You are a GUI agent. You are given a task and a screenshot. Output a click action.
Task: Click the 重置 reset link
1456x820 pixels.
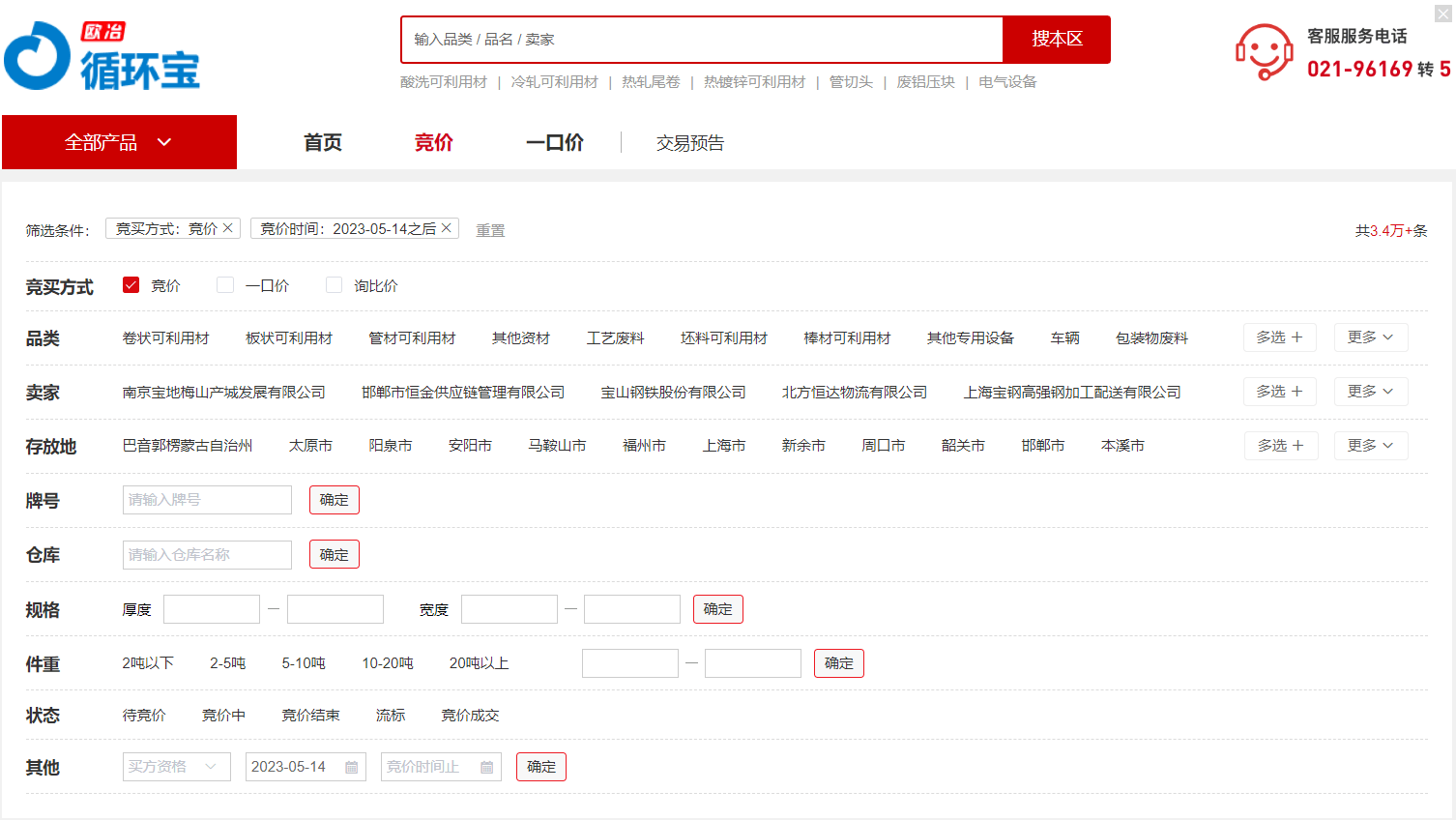click(490, 230)
